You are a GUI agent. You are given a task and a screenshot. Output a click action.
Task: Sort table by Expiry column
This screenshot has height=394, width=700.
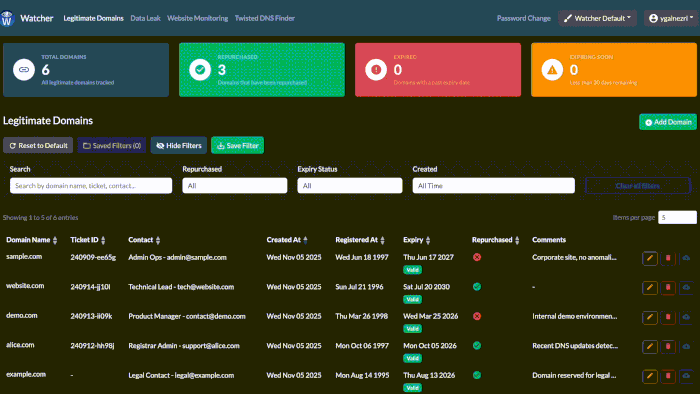(417, 240)
